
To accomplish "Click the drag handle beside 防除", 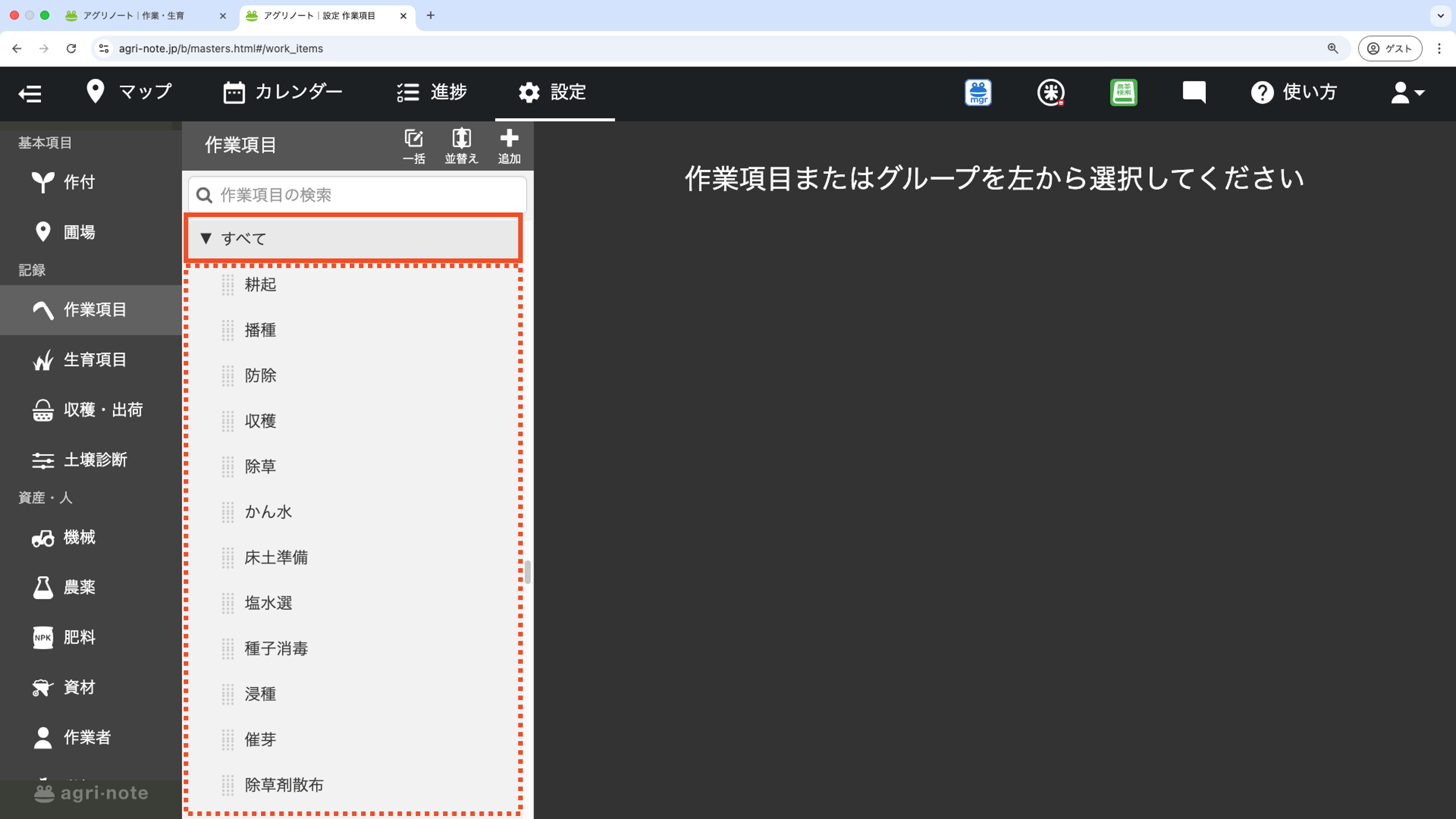I will (x=228, y=376).
